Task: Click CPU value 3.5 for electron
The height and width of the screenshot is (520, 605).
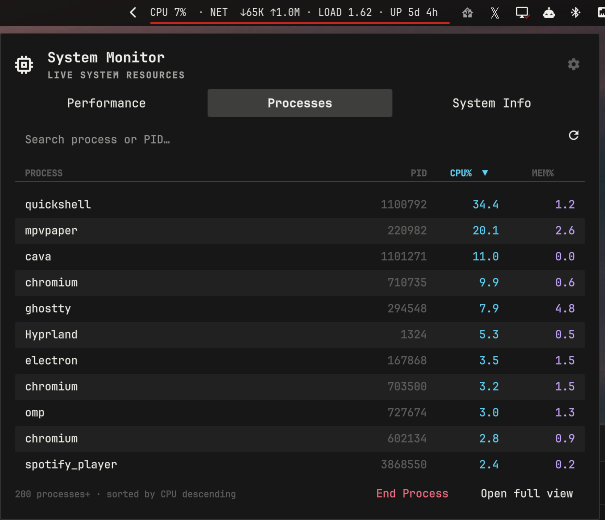Action: 489,361
